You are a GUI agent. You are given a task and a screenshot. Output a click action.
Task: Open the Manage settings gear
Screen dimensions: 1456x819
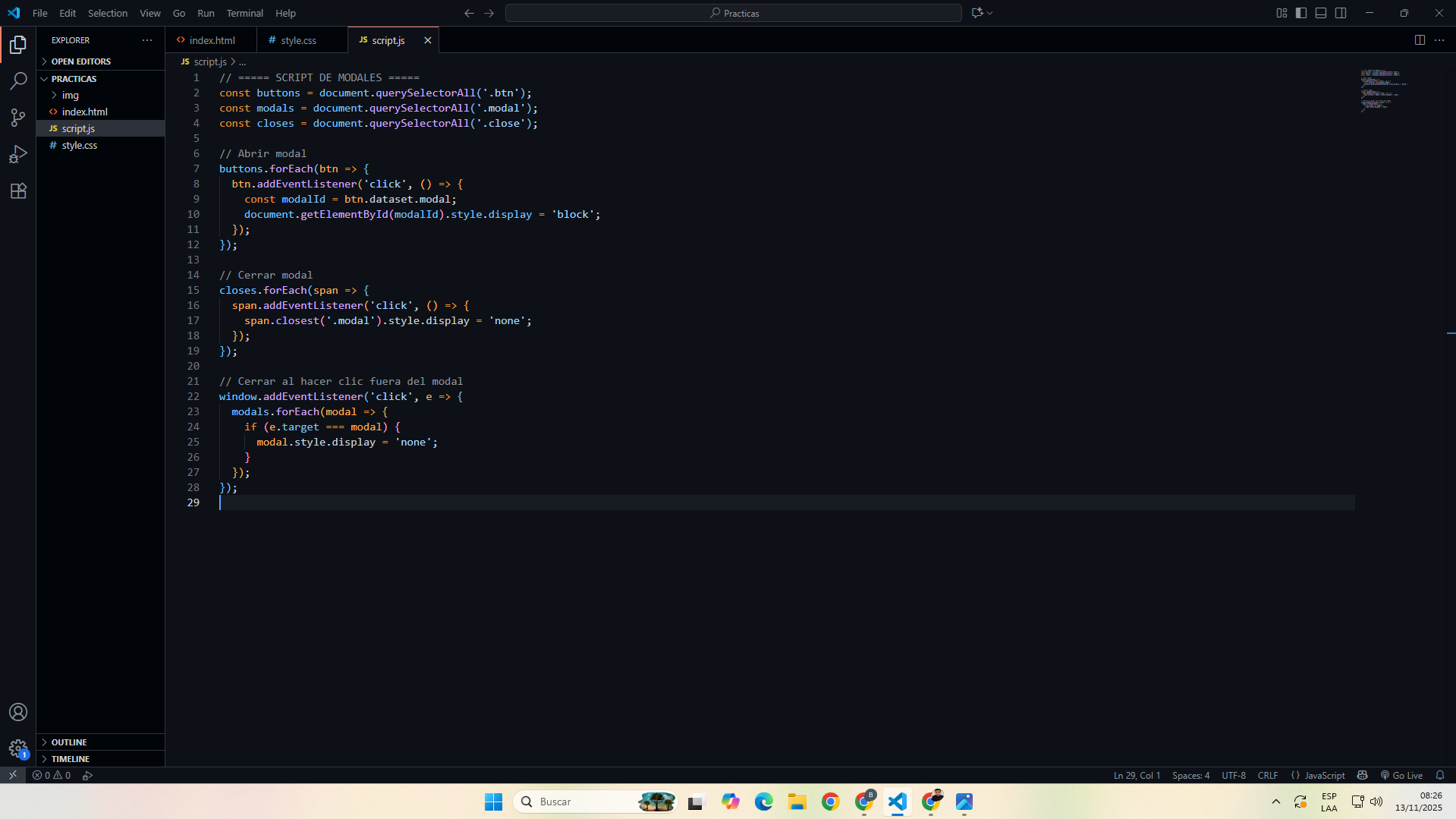tap(18, 748)
